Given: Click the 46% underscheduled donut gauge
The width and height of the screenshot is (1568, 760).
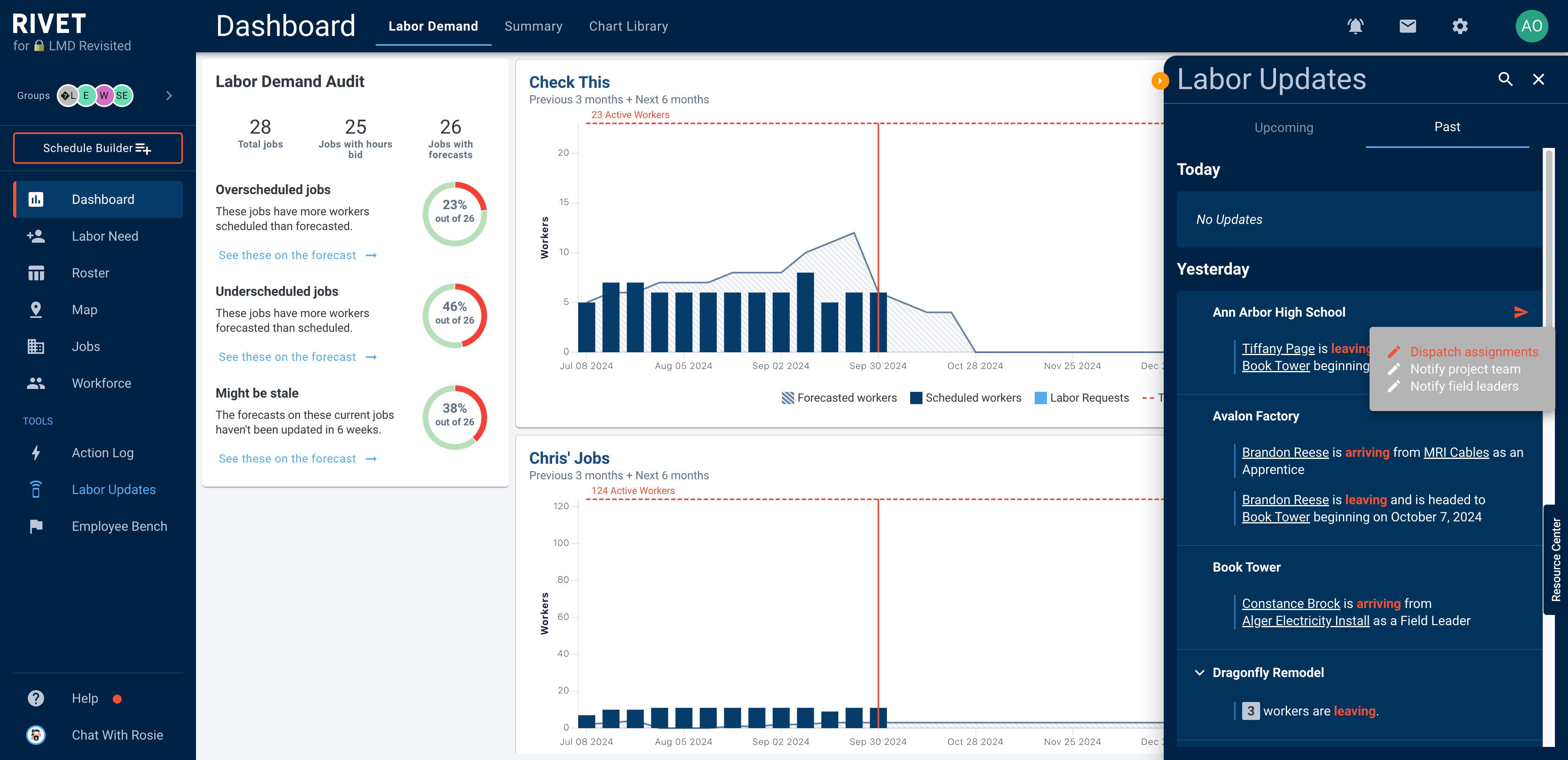Looking at the screenshot, I should click(x=455, y=315).
